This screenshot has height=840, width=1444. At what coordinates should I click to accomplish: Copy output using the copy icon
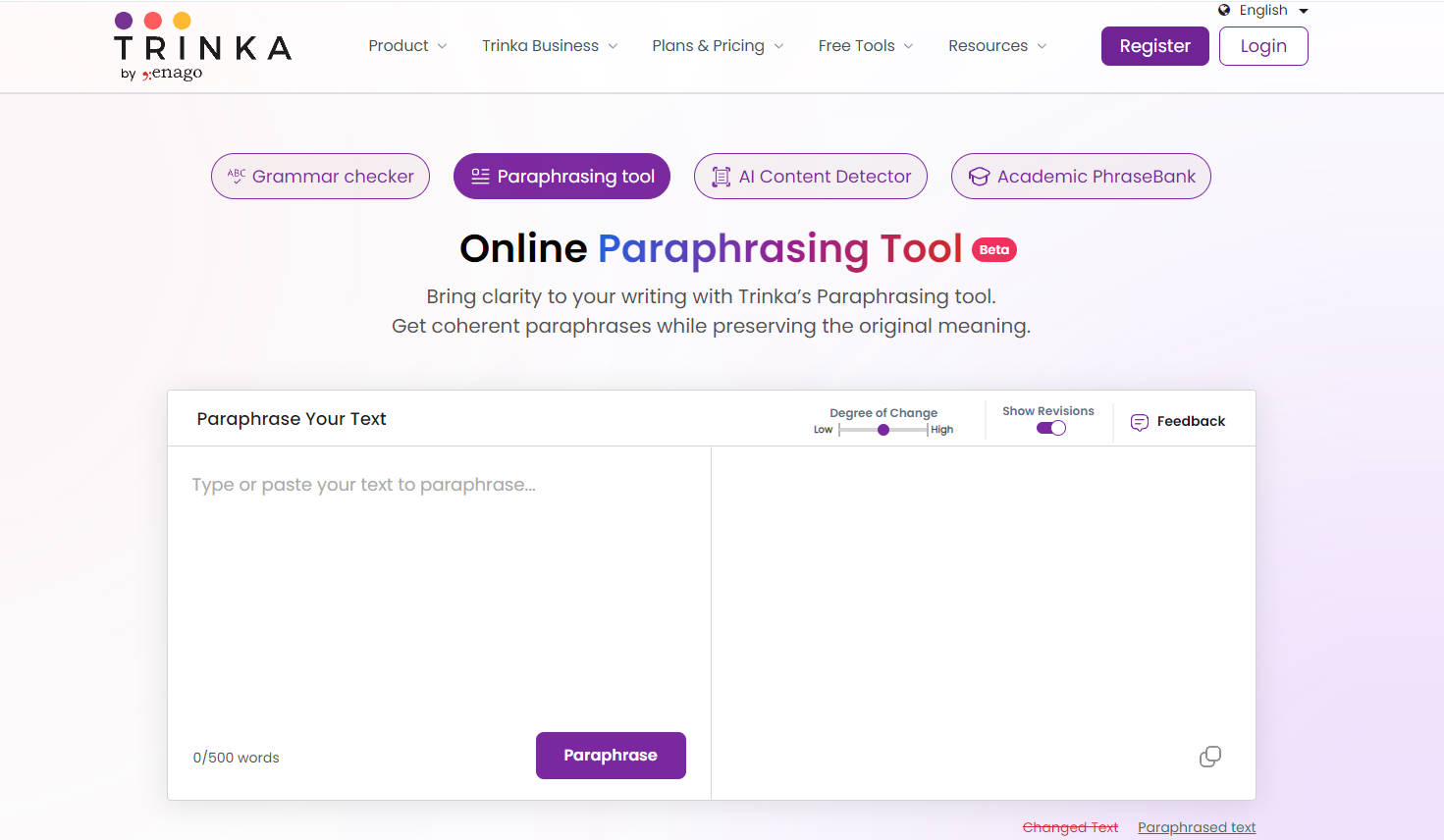(1210, 757)
